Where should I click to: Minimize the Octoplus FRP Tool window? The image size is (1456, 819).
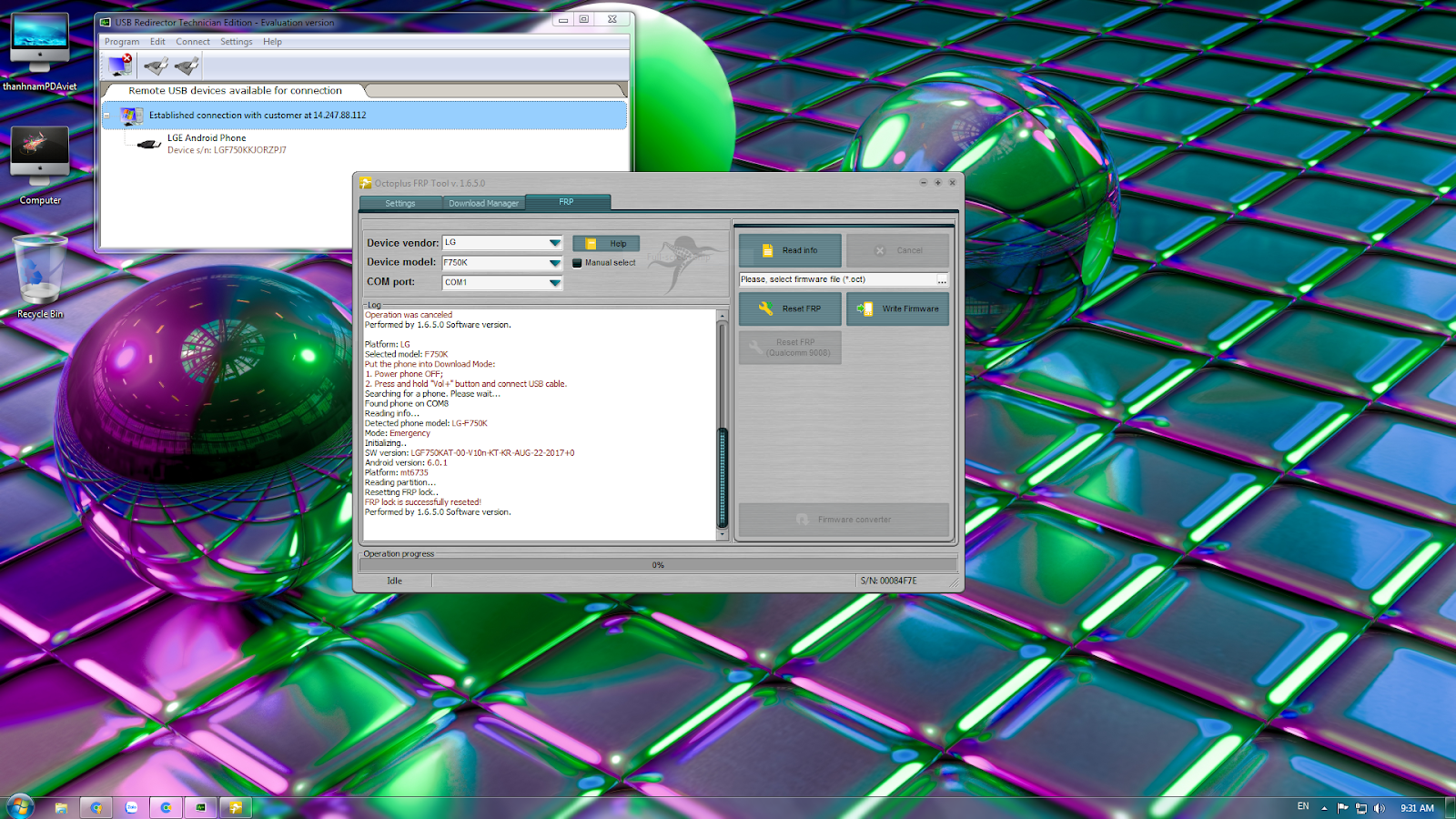[923, 183]
